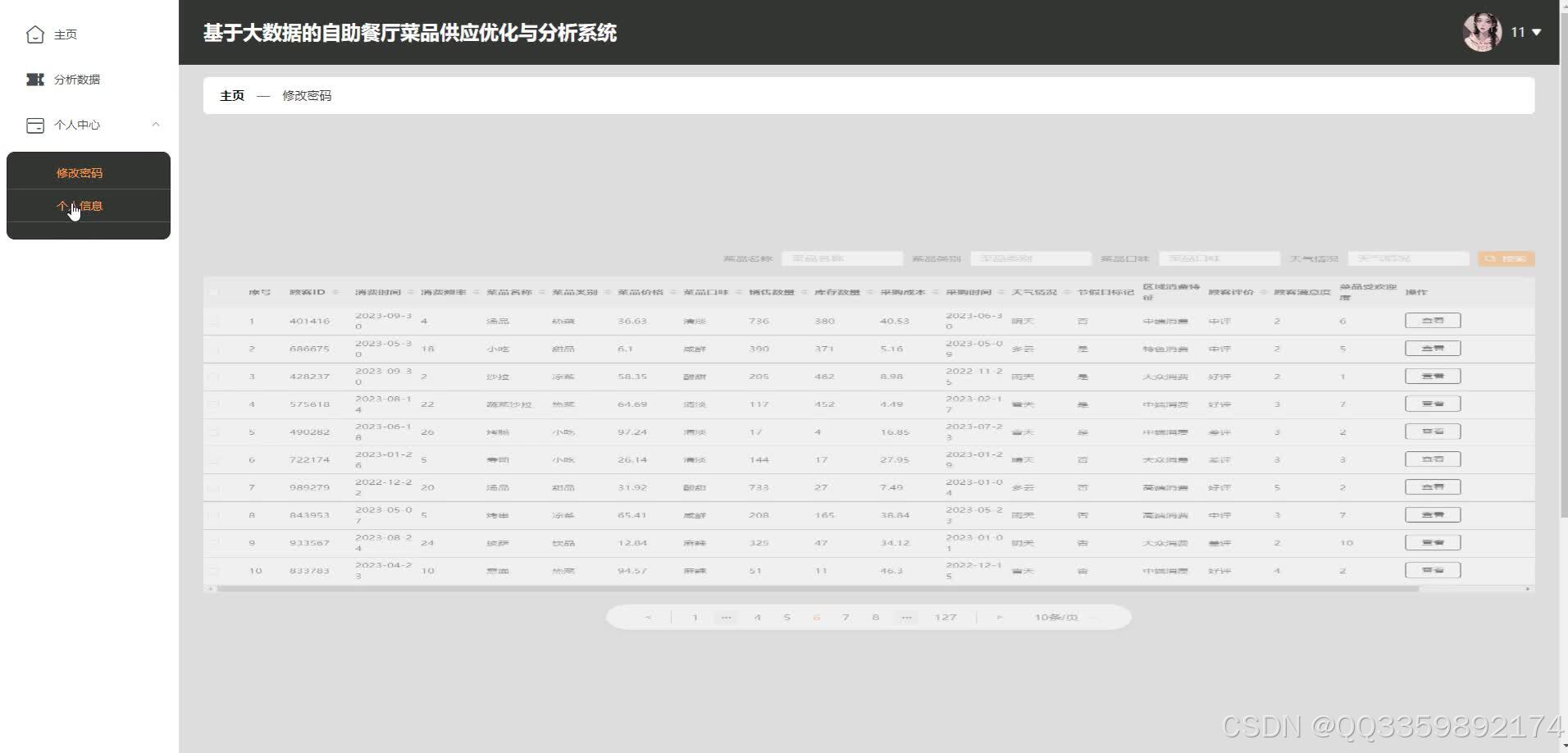Check the row checkbox for customer 989279
The image size is (1568, 753).
(214, 488)
